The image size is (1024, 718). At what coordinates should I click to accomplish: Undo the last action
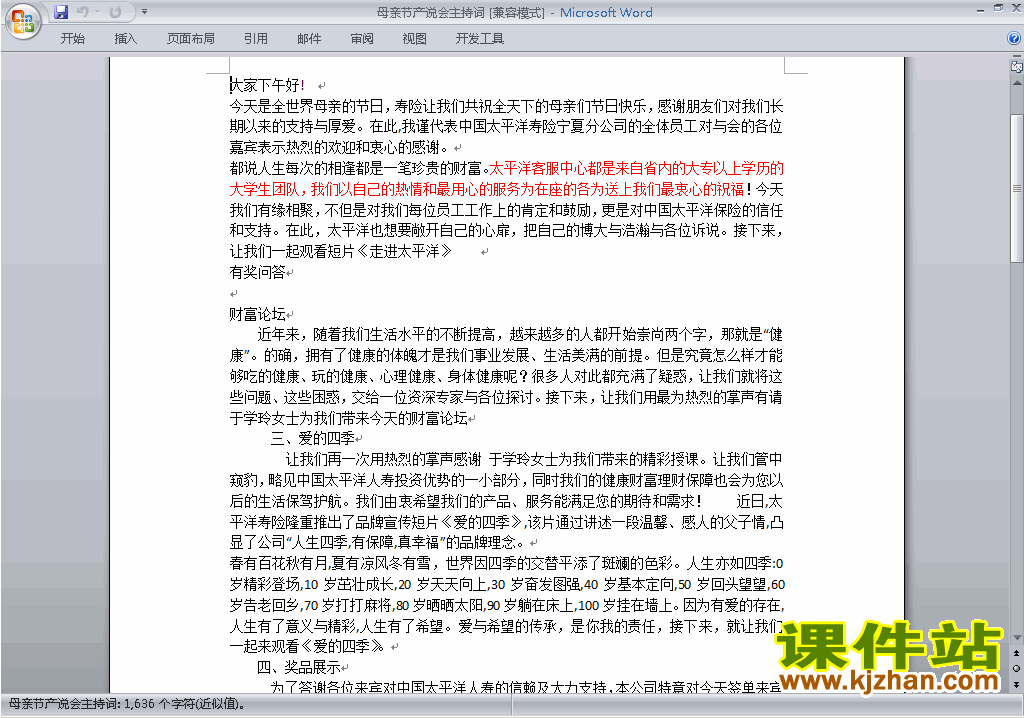pos(83,12)
